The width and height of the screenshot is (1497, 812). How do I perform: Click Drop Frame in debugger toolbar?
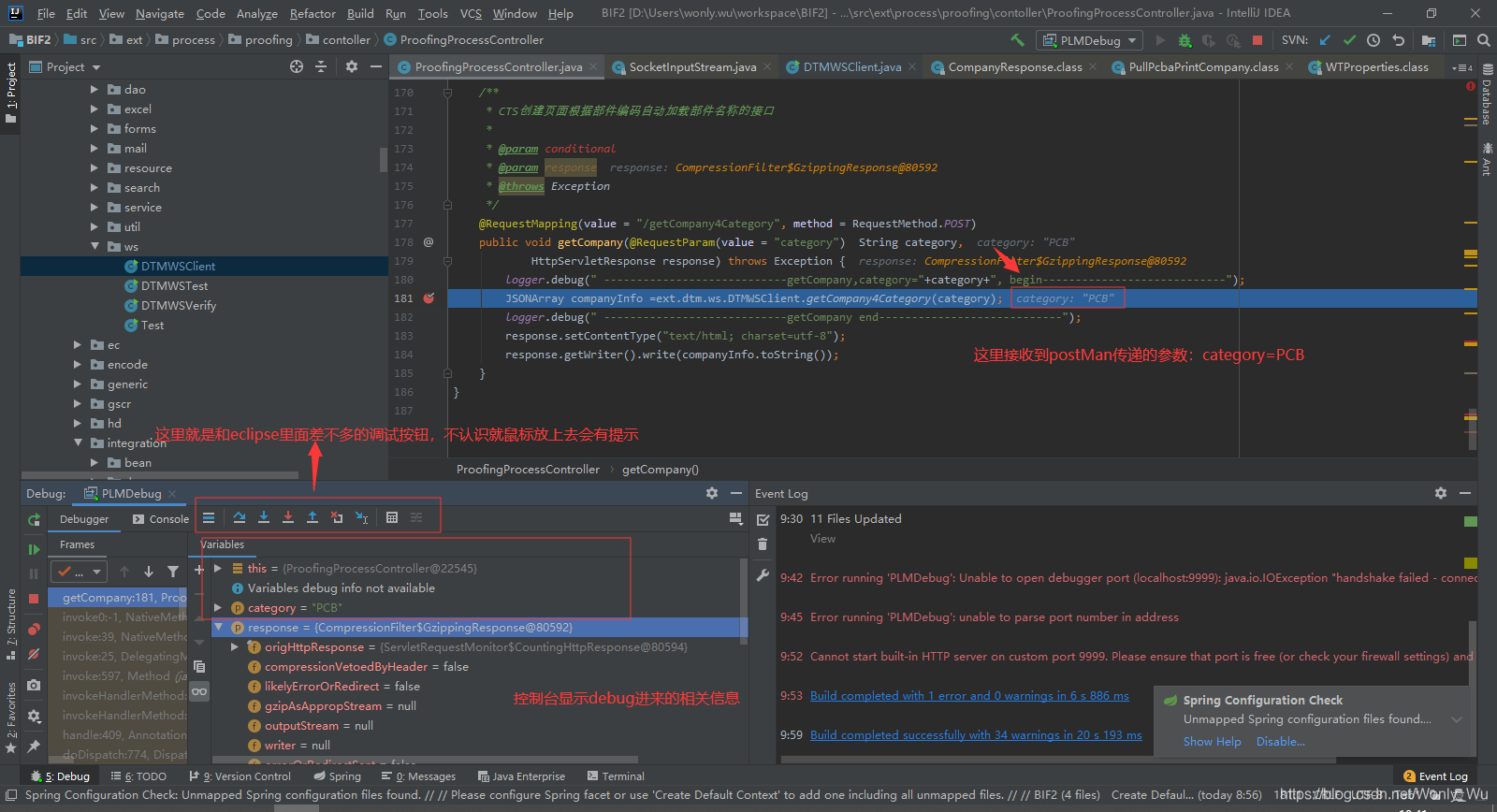[x=337, y=517]
